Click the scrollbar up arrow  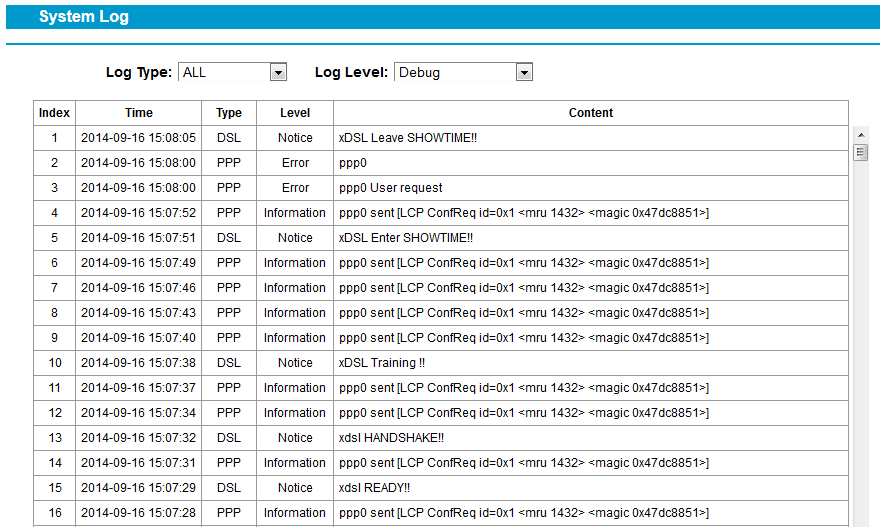(861, 135)
